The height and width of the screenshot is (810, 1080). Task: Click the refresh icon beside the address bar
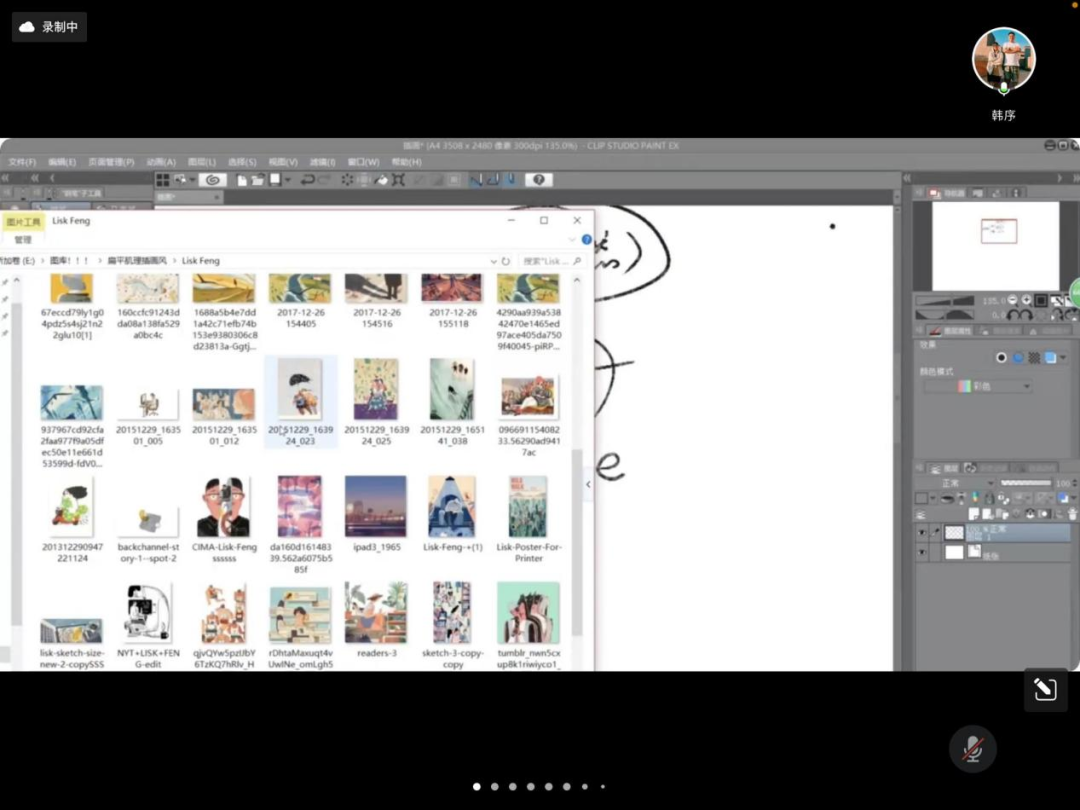506,261
